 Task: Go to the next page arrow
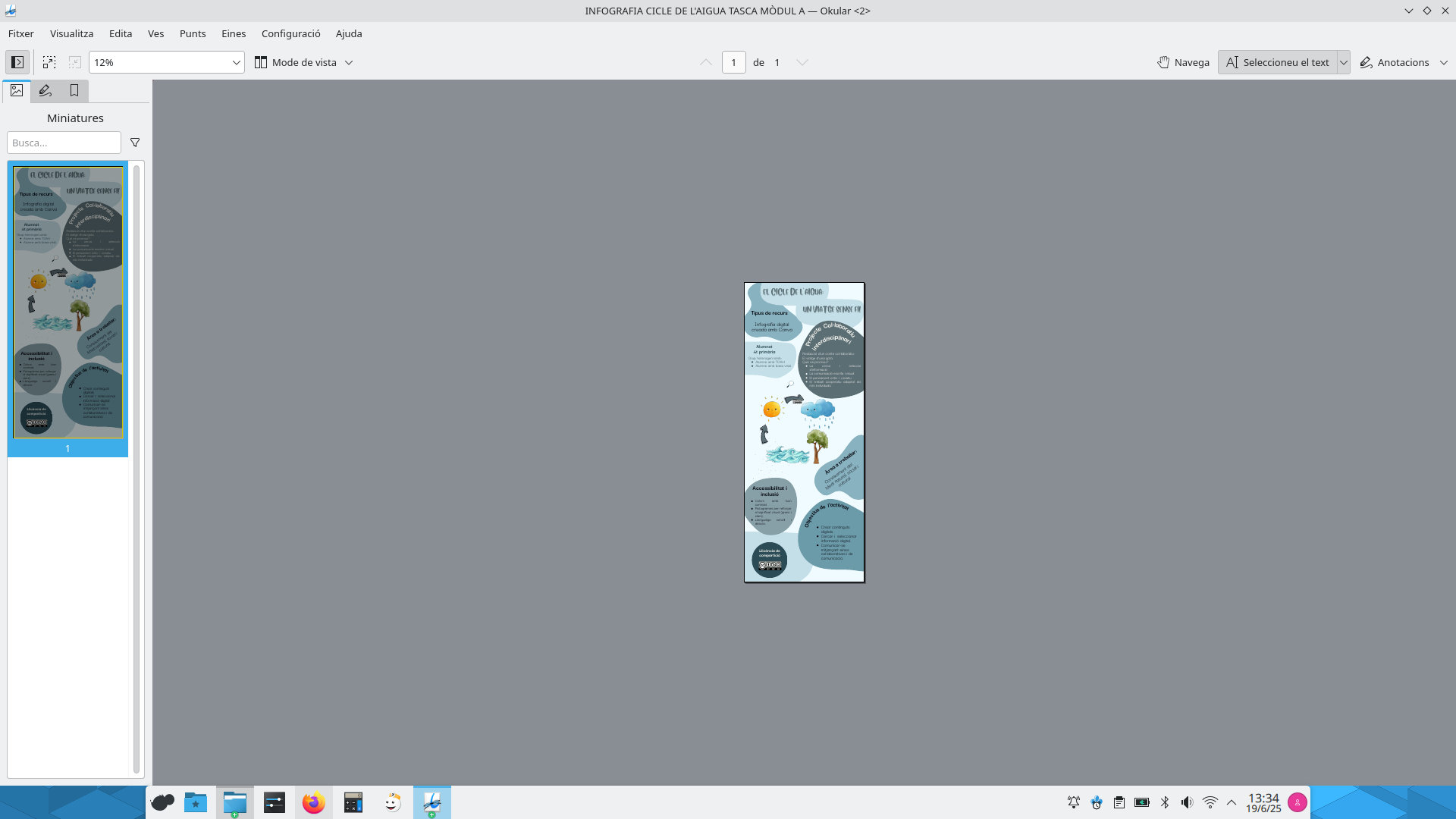(x=802, y=62)
